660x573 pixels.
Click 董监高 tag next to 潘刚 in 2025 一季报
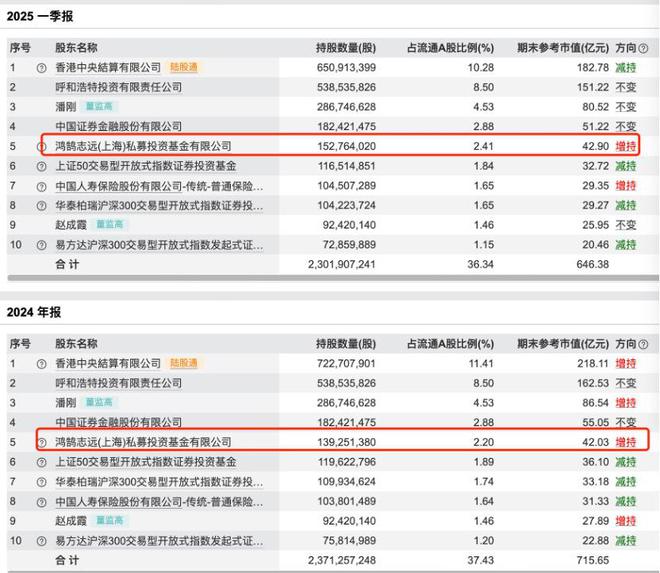tap(100, 107)
